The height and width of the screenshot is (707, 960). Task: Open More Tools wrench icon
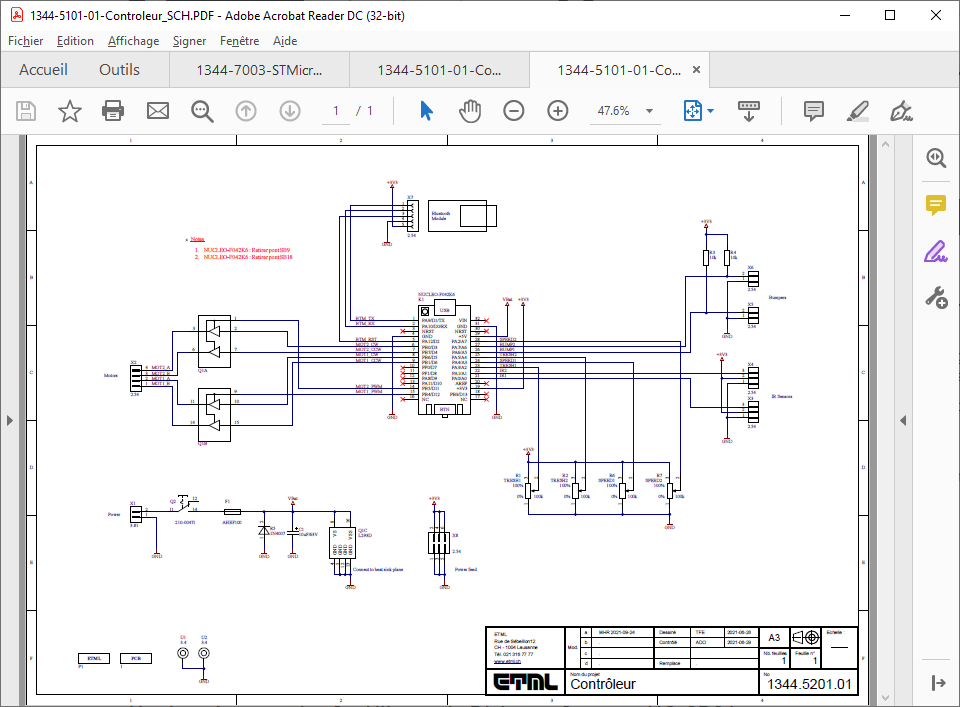[x=936, y=298]
